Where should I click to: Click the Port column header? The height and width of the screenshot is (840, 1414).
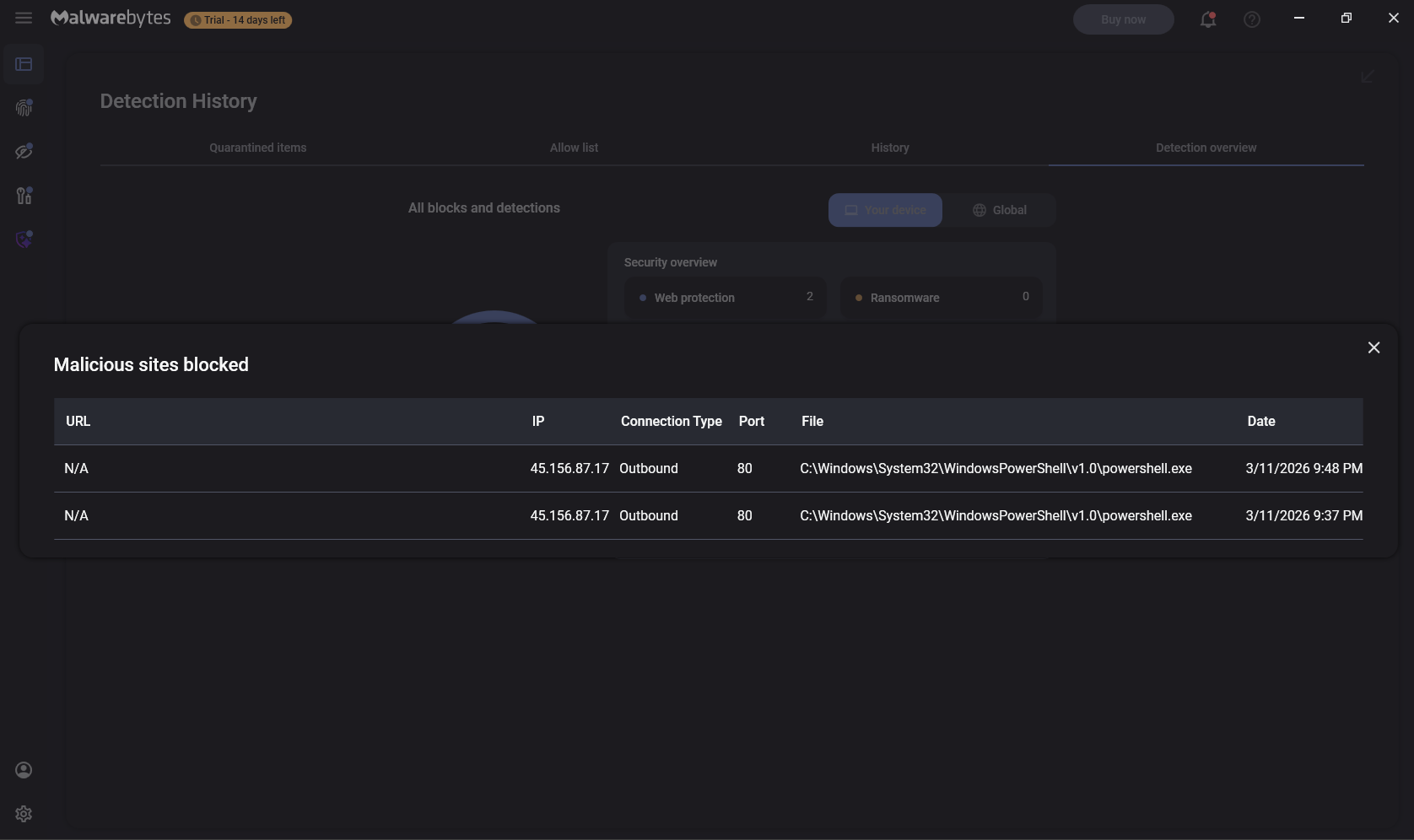point(752,421)
